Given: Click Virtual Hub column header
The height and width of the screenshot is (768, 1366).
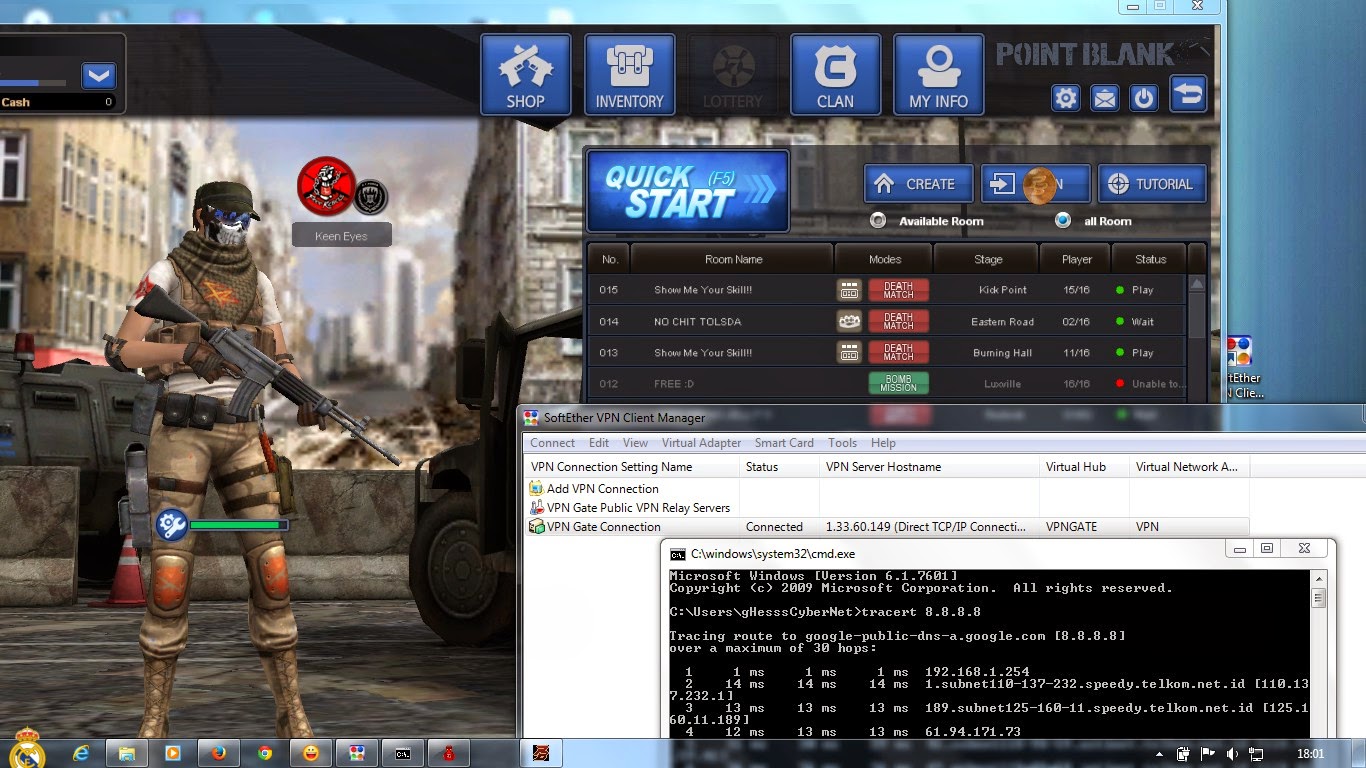Looking at the screenshot, I should pyautogui.click(x=1084, y=467).
